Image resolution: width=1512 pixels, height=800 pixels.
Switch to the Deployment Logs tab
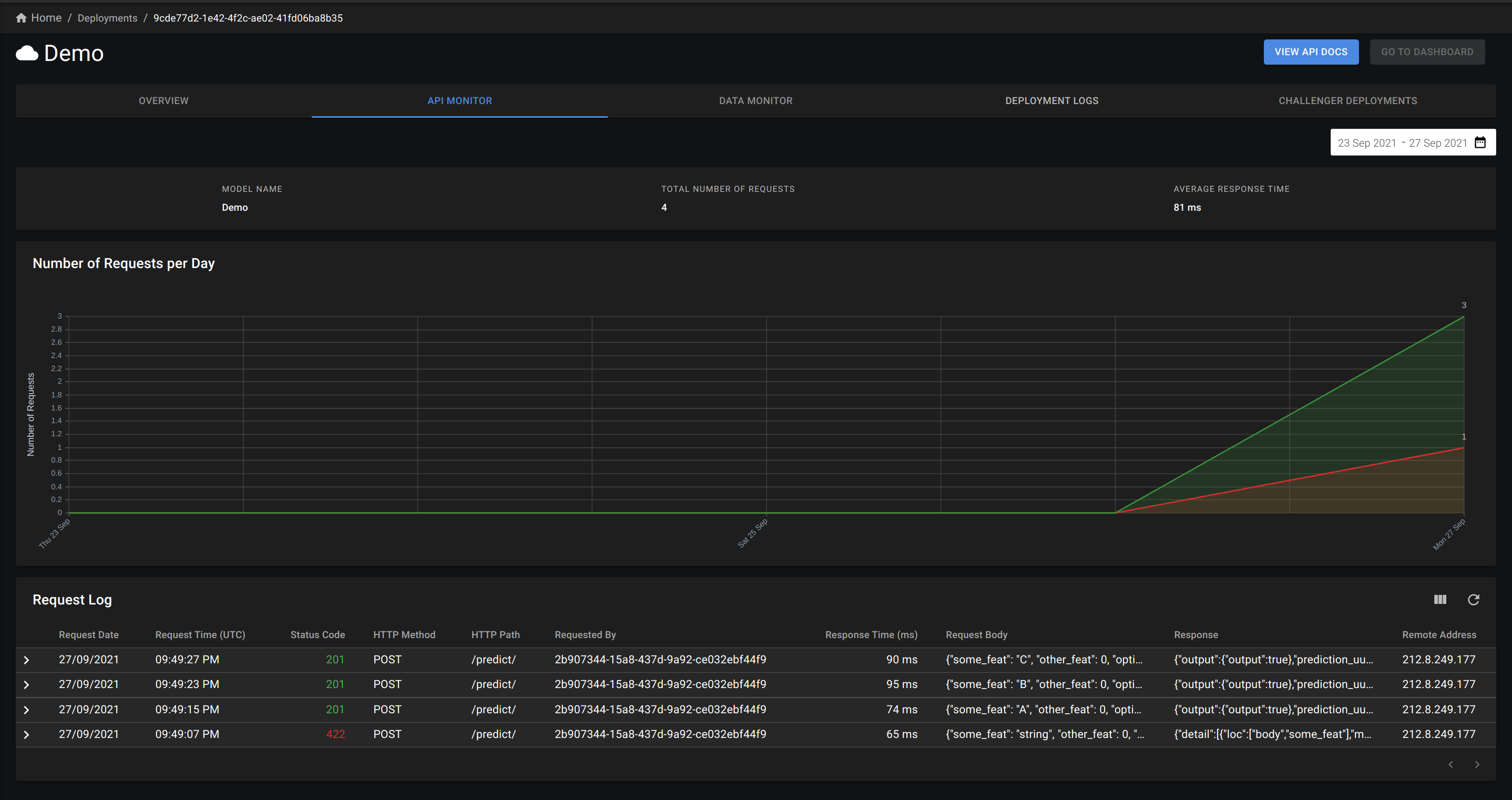pyautogui.click(x=1052, y=100)
